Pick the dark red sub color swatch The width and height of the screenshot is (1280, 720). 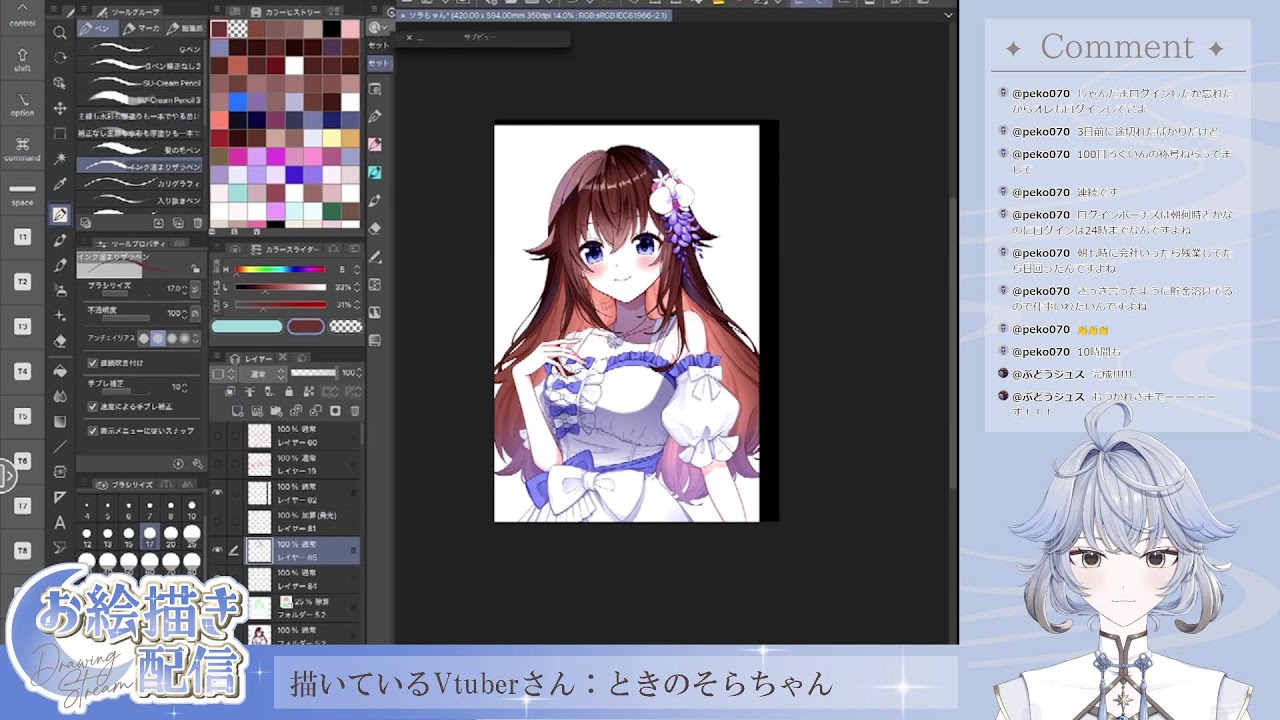pyautogui.click(x=306, y=326)
